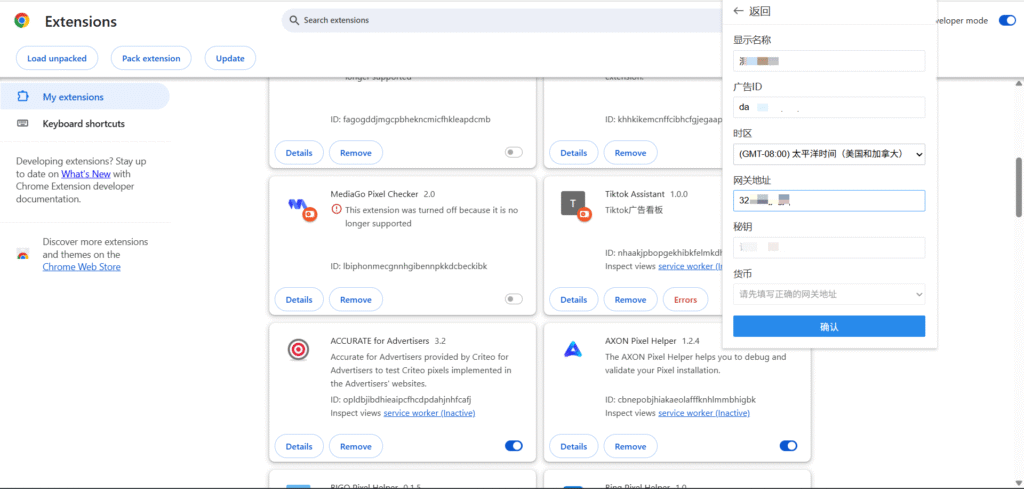Open Tiktok Assistant service worker link

coord(690,266)
